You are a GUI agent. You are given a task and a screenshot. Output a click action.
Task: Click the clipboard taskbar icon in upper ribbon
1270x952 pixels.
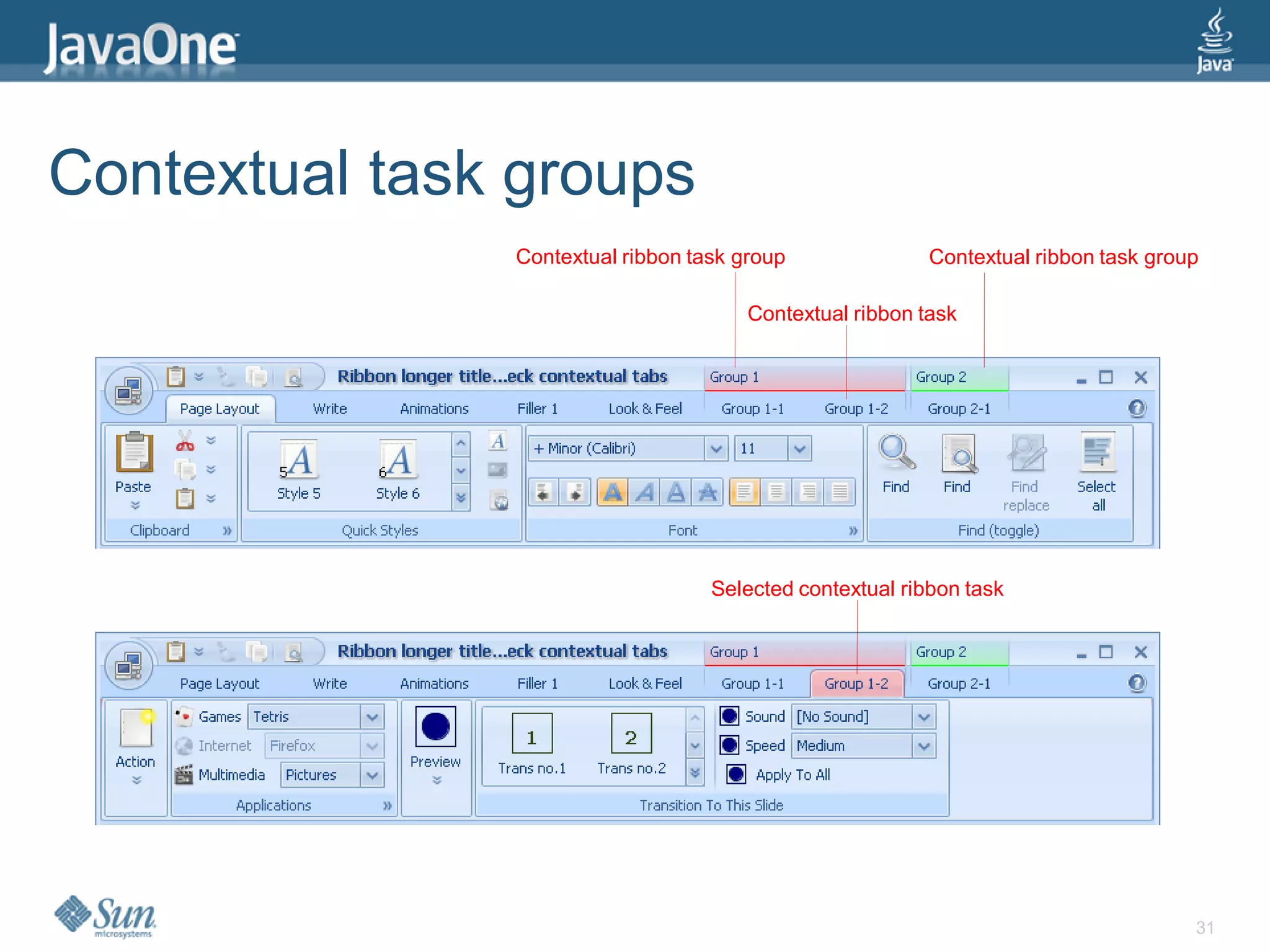coord(176,376)
